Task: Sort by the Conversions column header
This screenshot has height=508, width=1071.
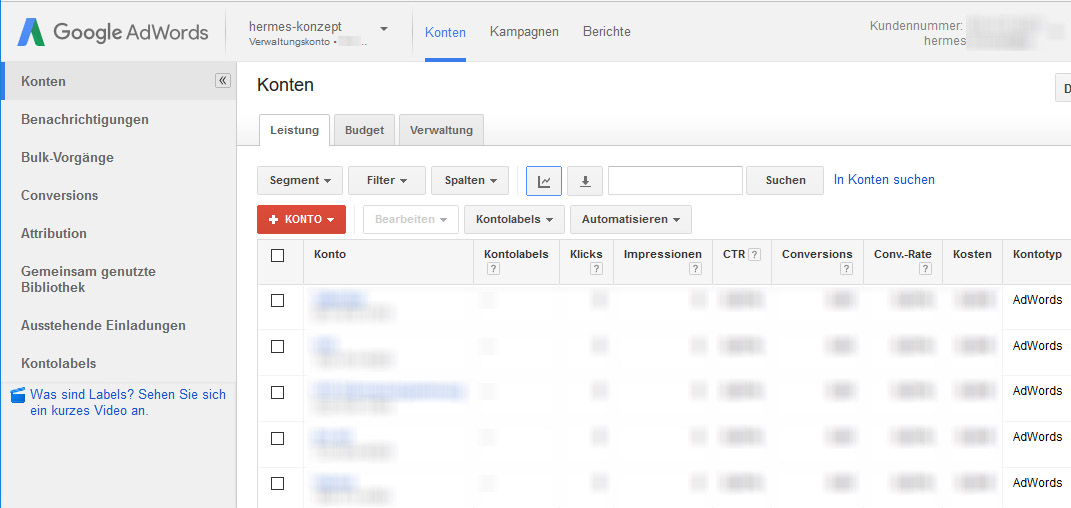Action: [x=817, y=255]
